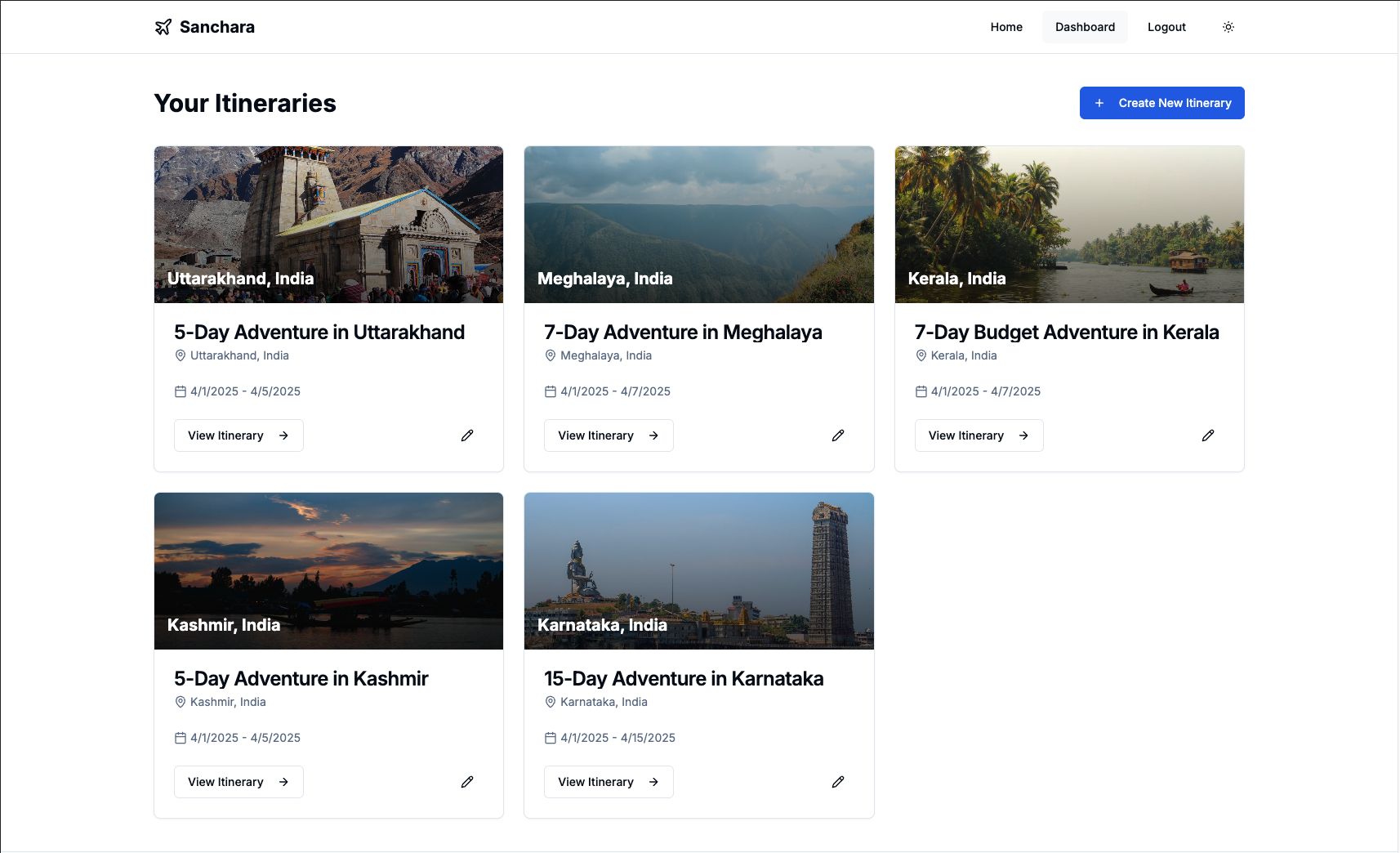Viewport: 1400px width, 853px height.
Task: View Itinerary for Kerala budget adventure
Action: 979,435
